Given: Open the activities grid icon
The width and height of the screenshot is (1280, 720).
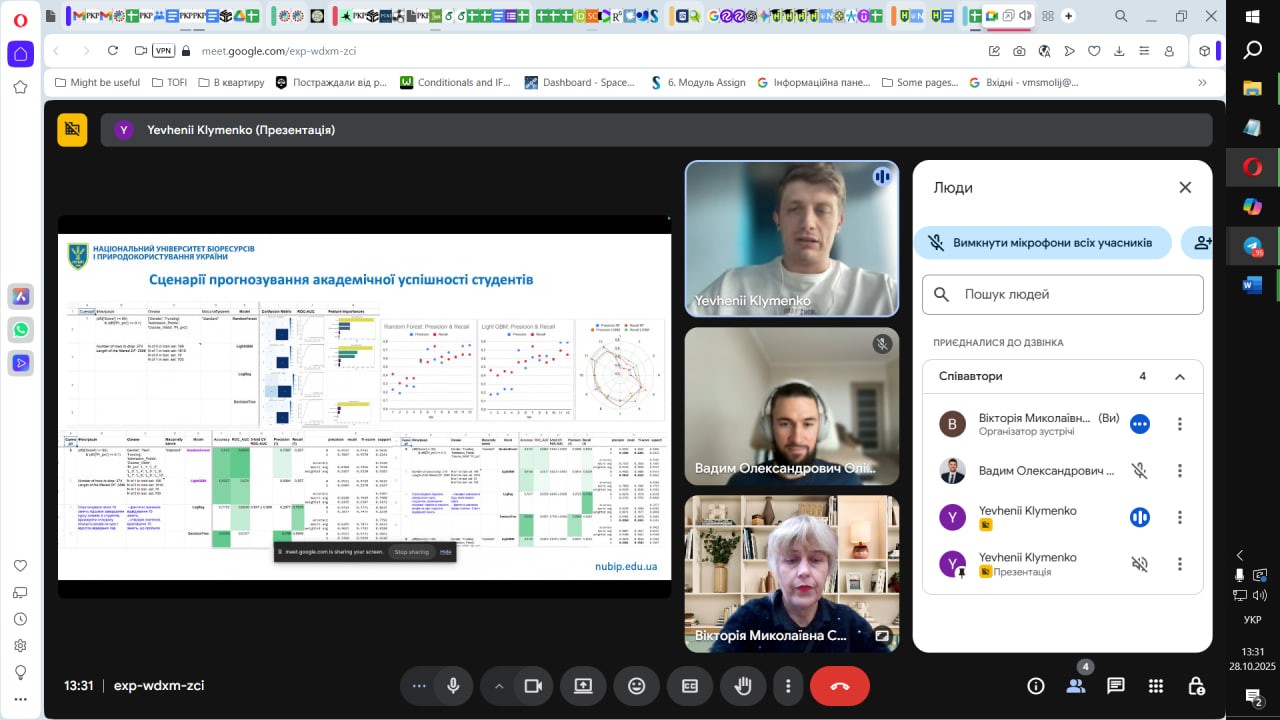Looking at the screenshot, I should [x=1156, y=686].
